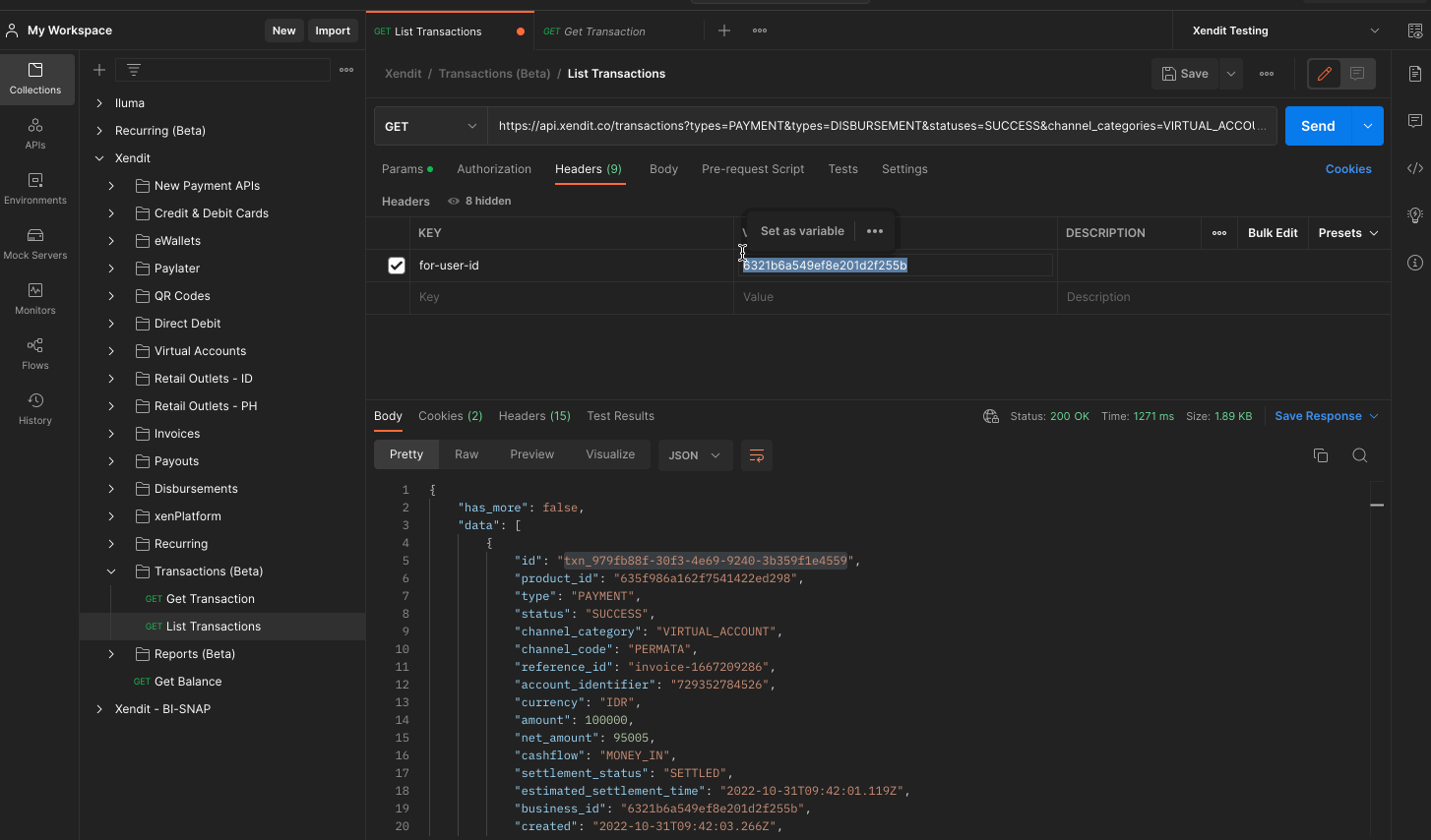1431x840 pixels.
Task: Click the request URL input field
Action: point(882,126)
